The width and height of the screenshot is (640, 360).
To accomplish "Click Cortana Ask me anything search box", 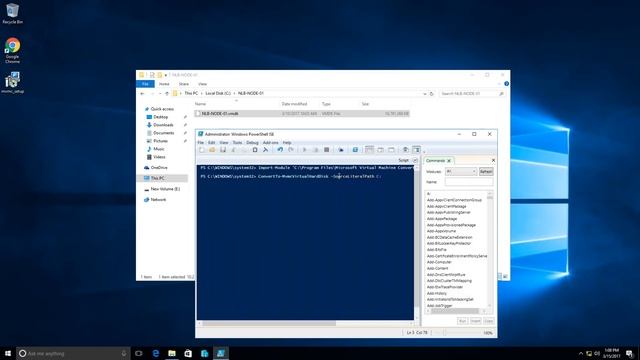I will pyautogui.click(x=73, y=353).
